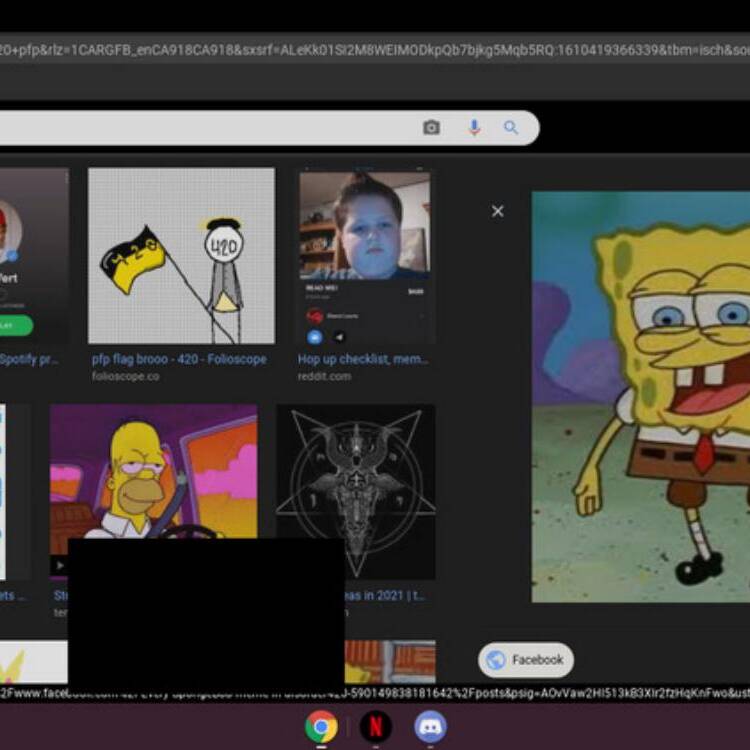750x750 pixels.
Task: Launch Netflix from the shelf
Action: tap(375, 727)
